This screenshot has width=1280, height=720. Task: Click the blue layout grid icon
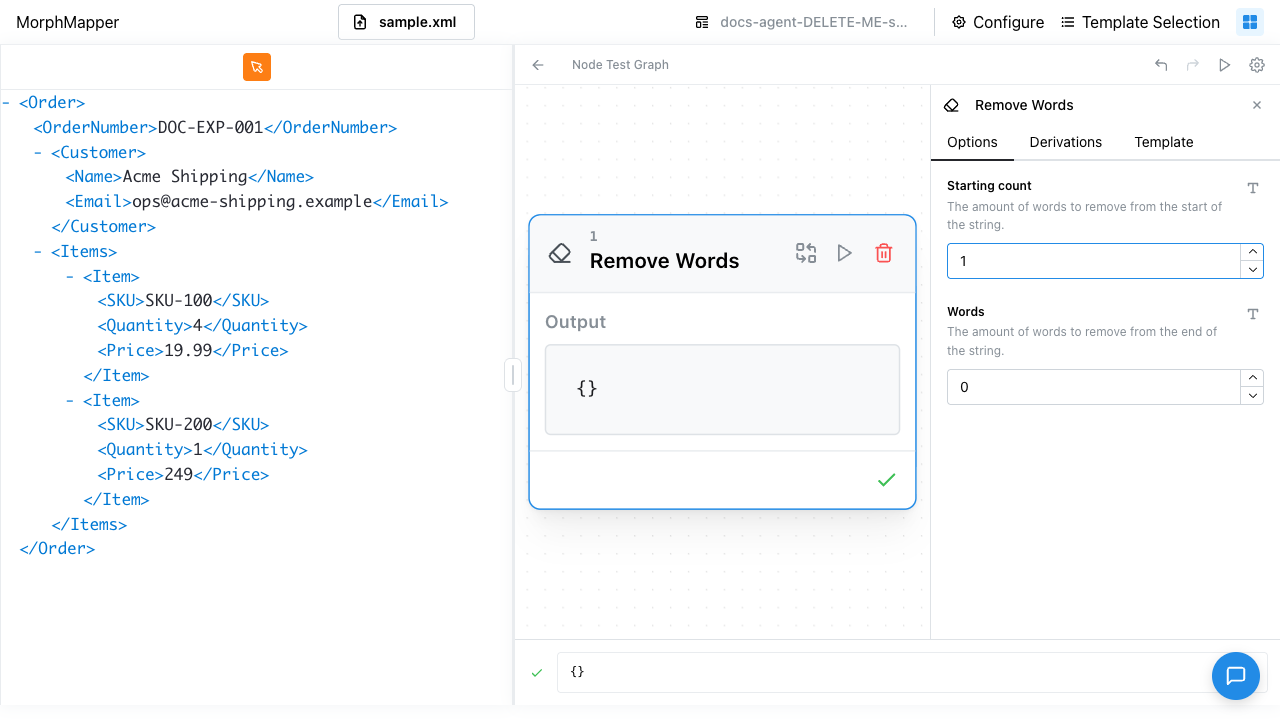point(1250,22)
